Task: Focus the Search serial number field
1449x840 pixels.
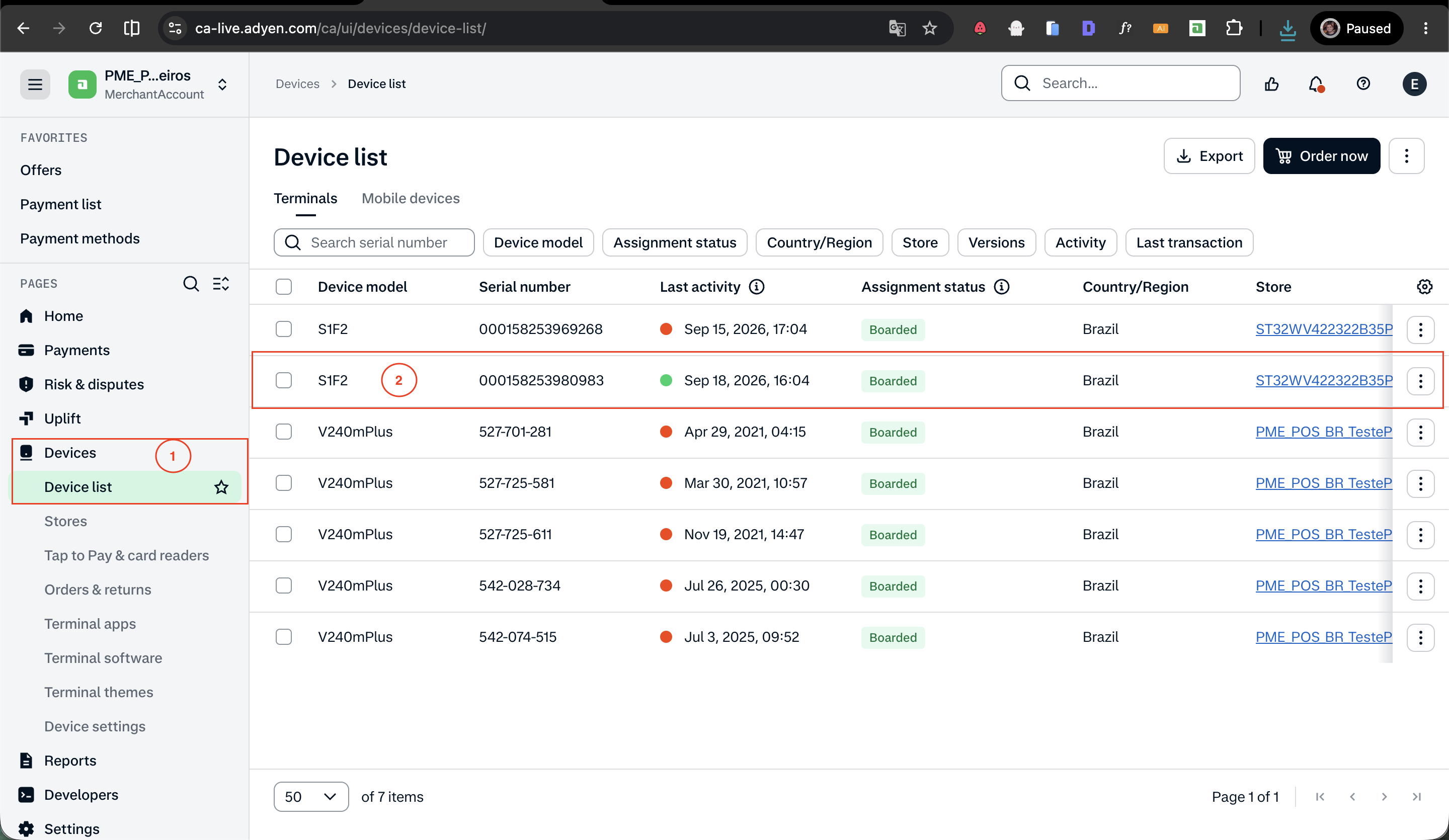Action: [x=374, y=242]
